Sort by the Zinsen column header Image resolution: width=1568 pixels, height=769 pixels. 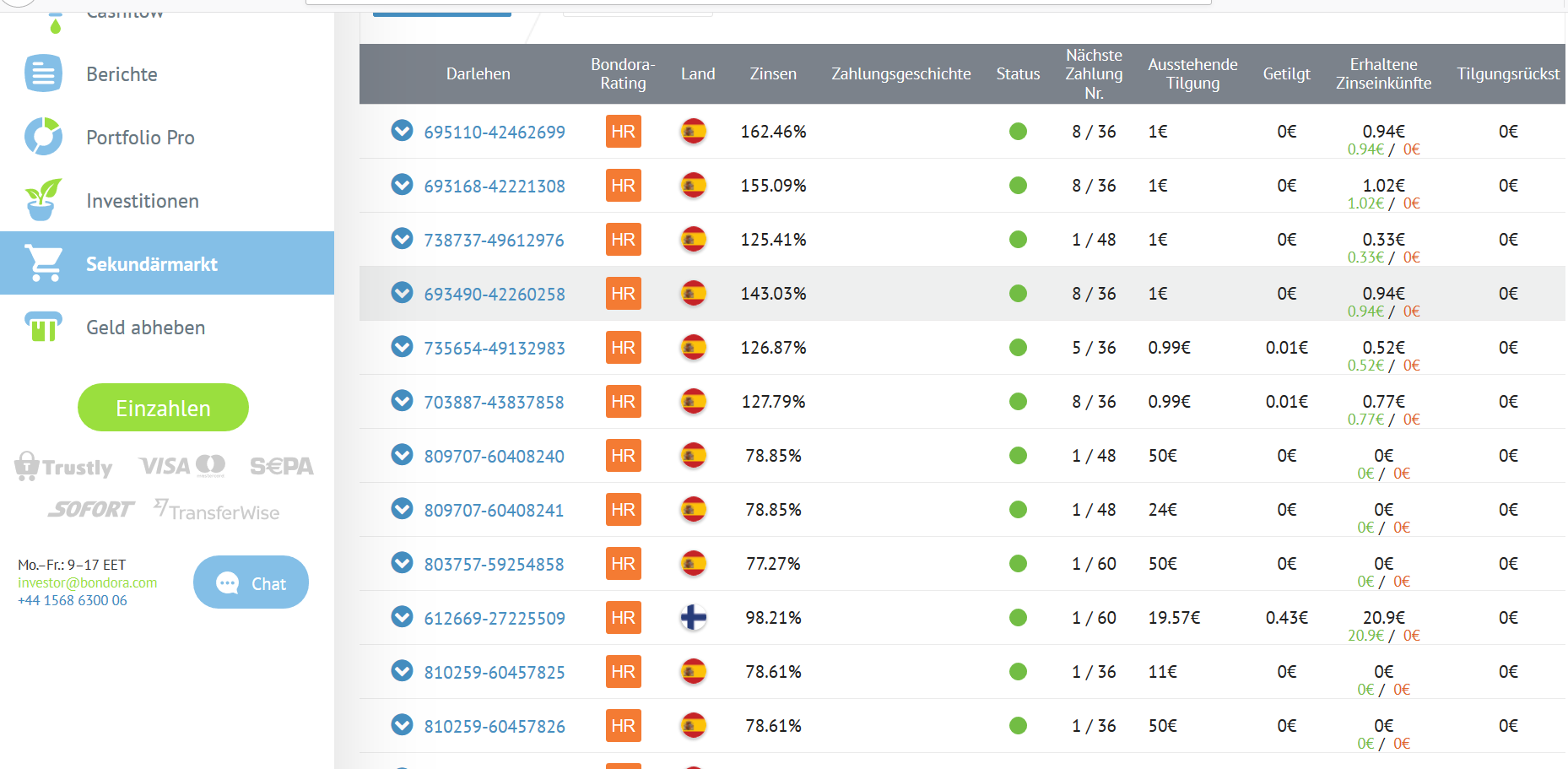(x=772, y=74)
